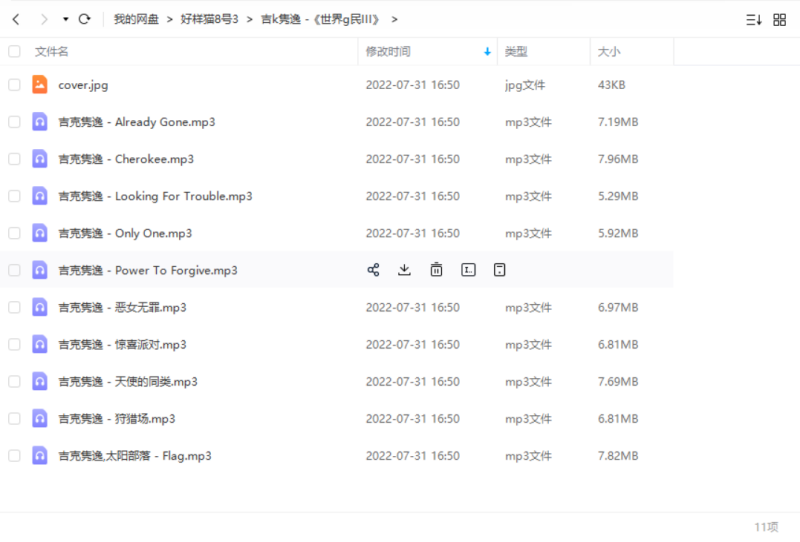
Task: Click the share icon for Power To Forgive.mp3
Action: 373,270
